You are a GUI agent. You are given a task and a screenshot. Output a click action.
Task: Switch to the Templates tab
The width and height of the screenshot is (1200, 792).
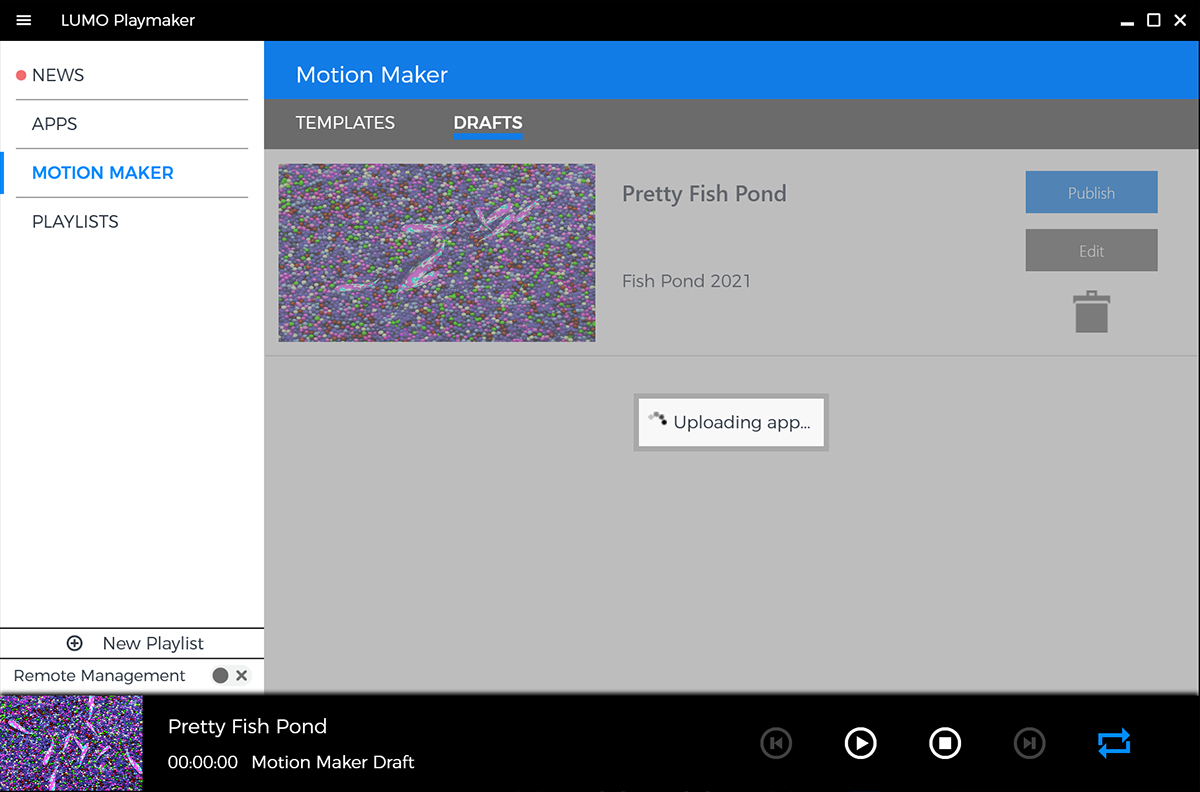click(345, 123)
